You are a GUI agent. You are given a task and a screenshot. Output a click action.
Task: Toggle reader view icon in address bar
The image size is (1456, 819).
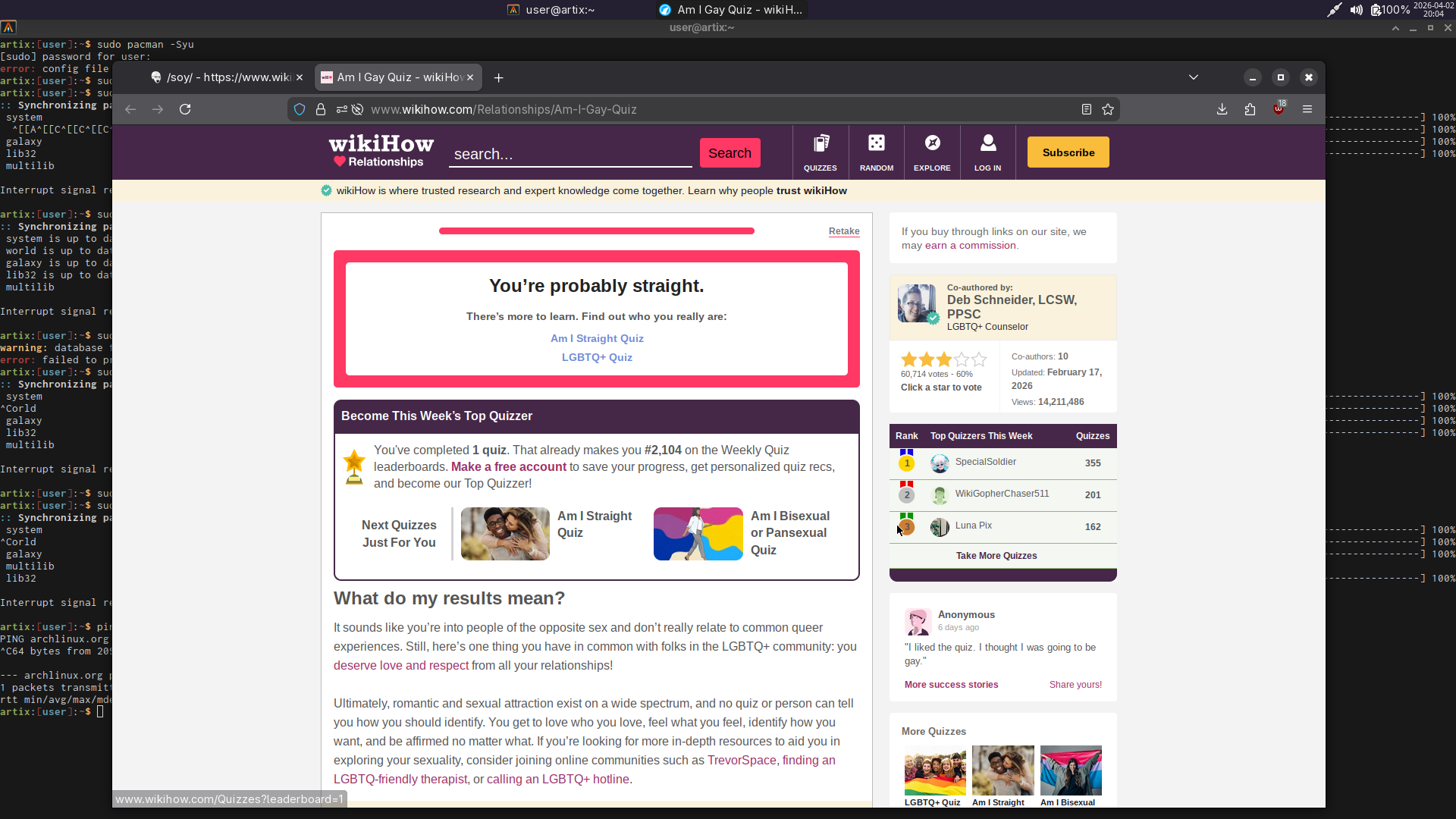(x=1086, y=109)
